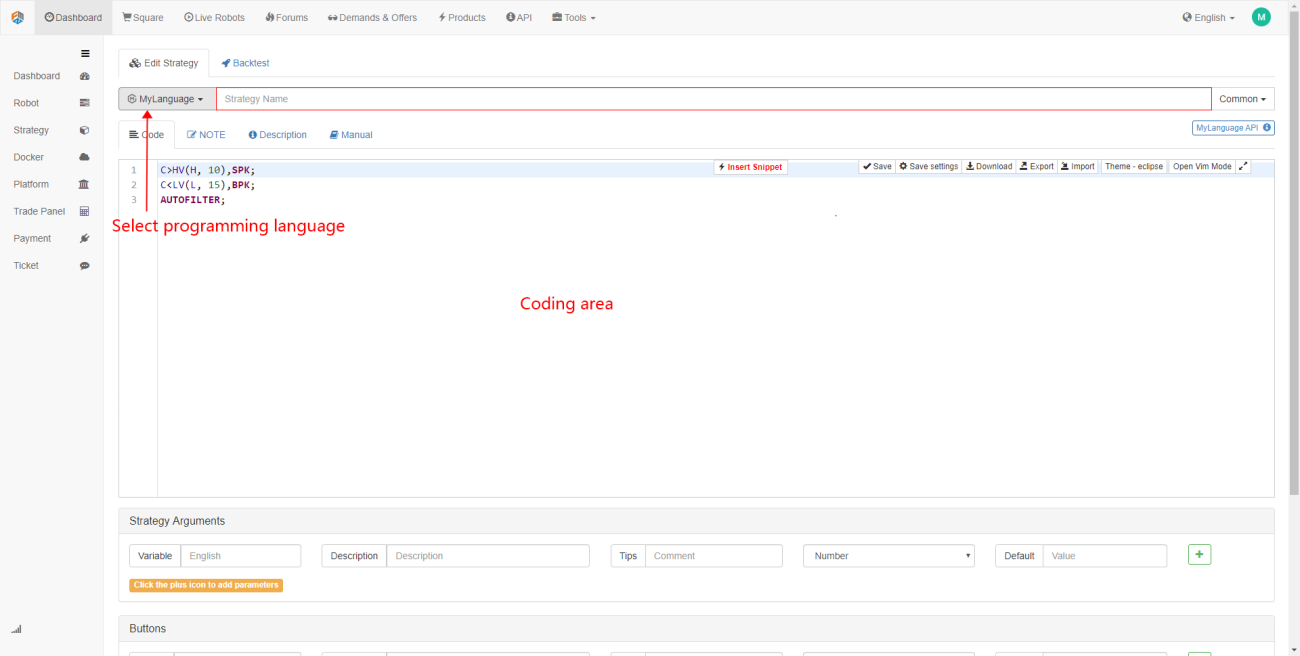This screenshot has height=656, width=1300.
Task: Add strategy argument with green plus
Action: (x=1199, y=554)
